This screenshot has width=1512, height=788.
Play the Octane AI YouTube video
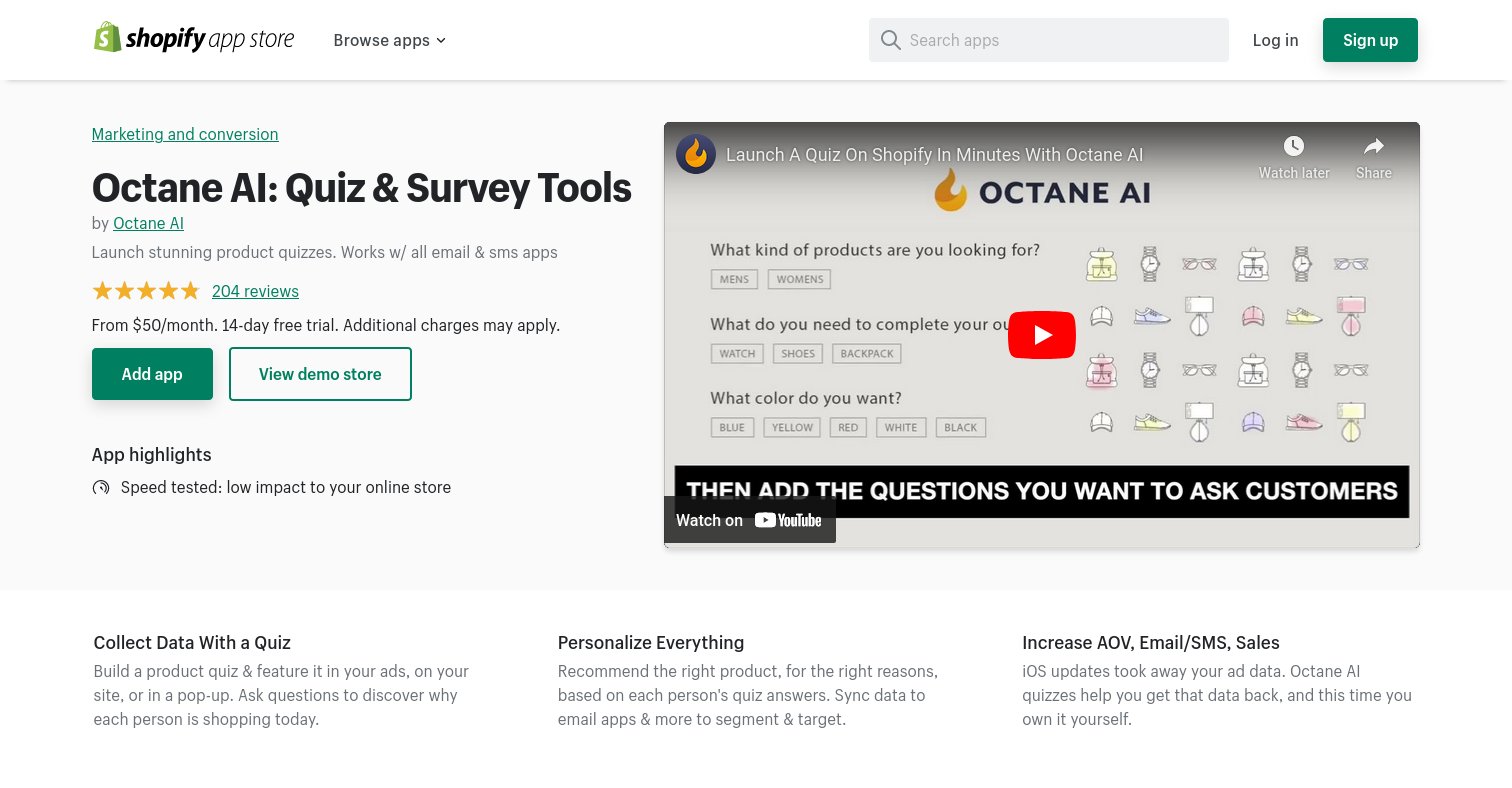click(x=1041, y=335)
